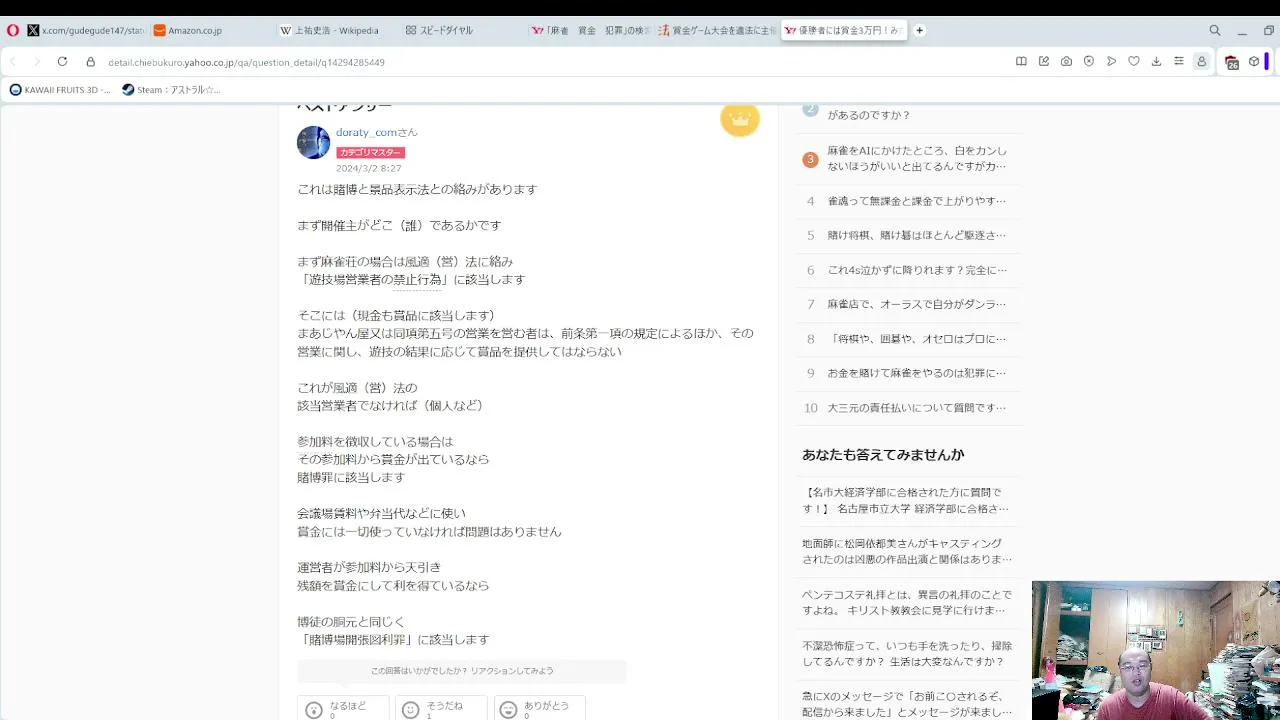The width and height of the screenshot is (1280, 720).
Task: Open KAWAII FRUITS 3D bookmark
Action: [60, 90]
